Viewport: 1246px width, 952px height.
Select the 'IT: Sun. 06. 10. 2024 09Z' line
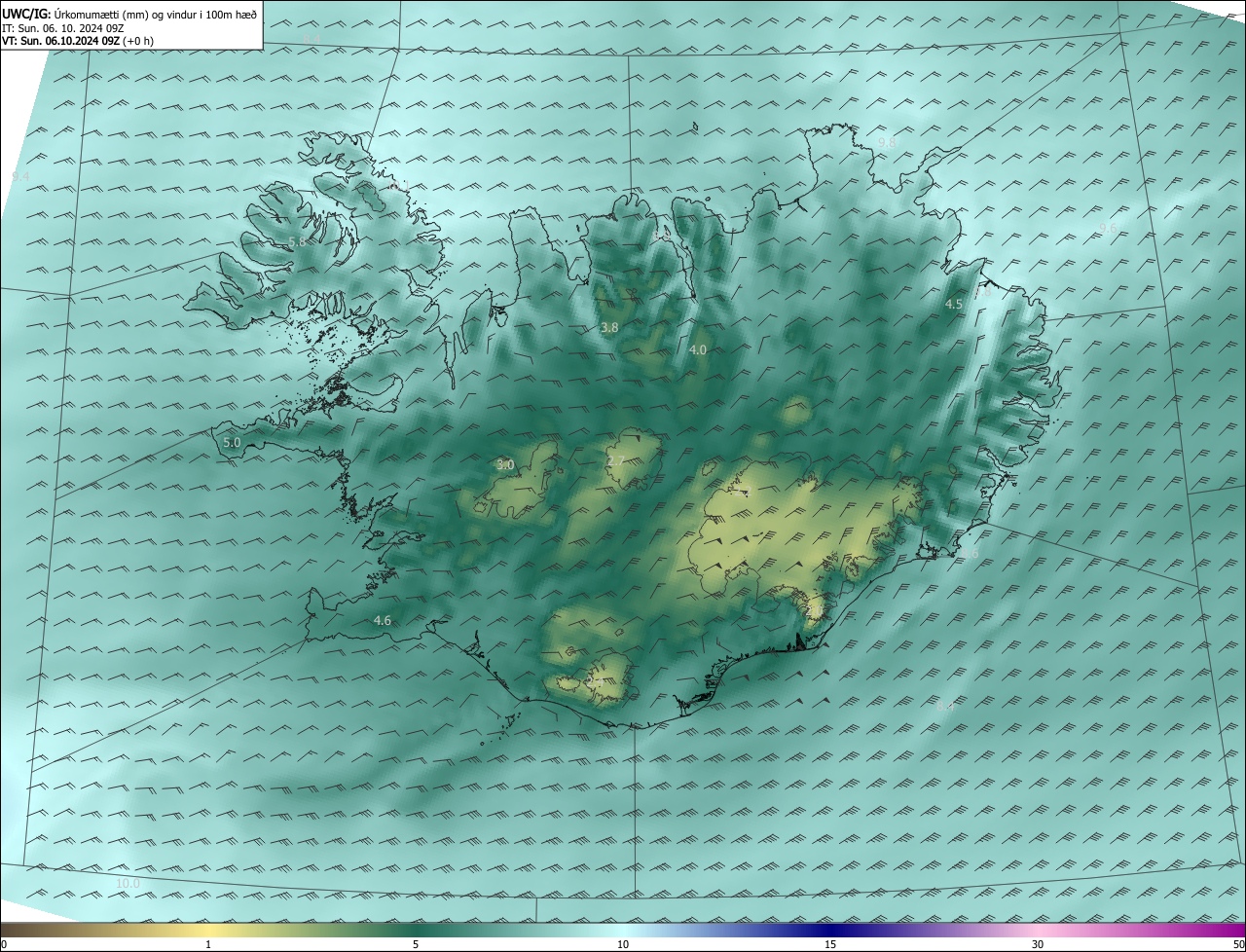63,27
